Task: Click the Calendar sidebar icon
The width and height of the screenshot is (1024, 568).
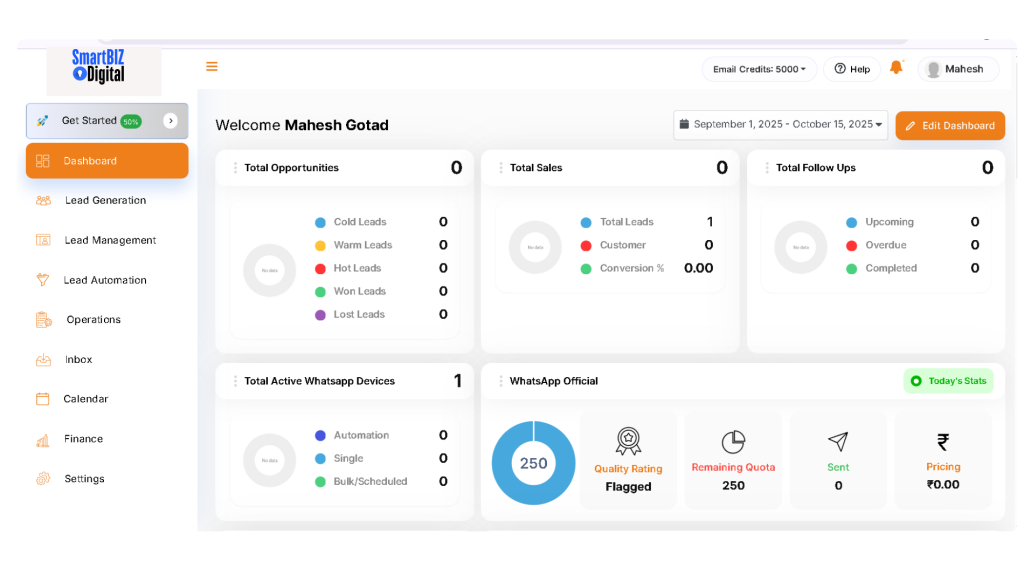Action: [x=43, y=399]
